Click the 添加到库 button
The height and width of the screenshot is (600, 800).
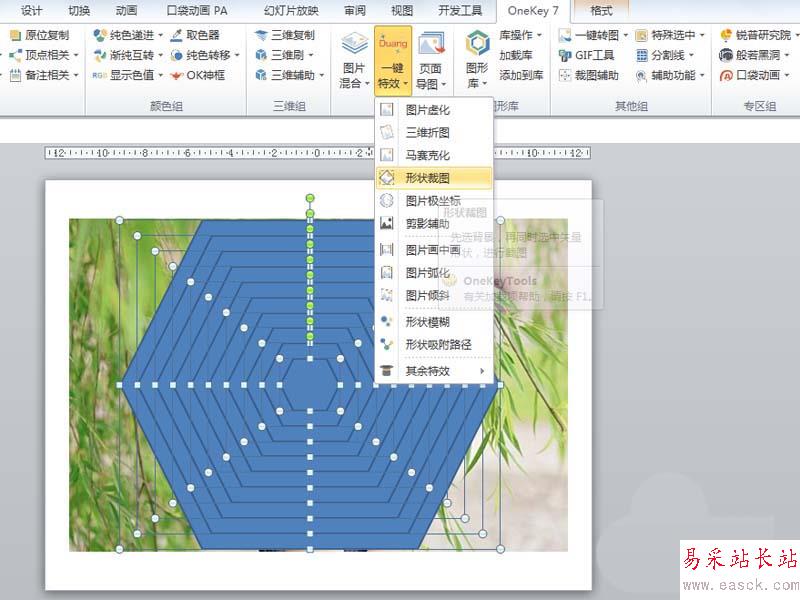[521, 75]
